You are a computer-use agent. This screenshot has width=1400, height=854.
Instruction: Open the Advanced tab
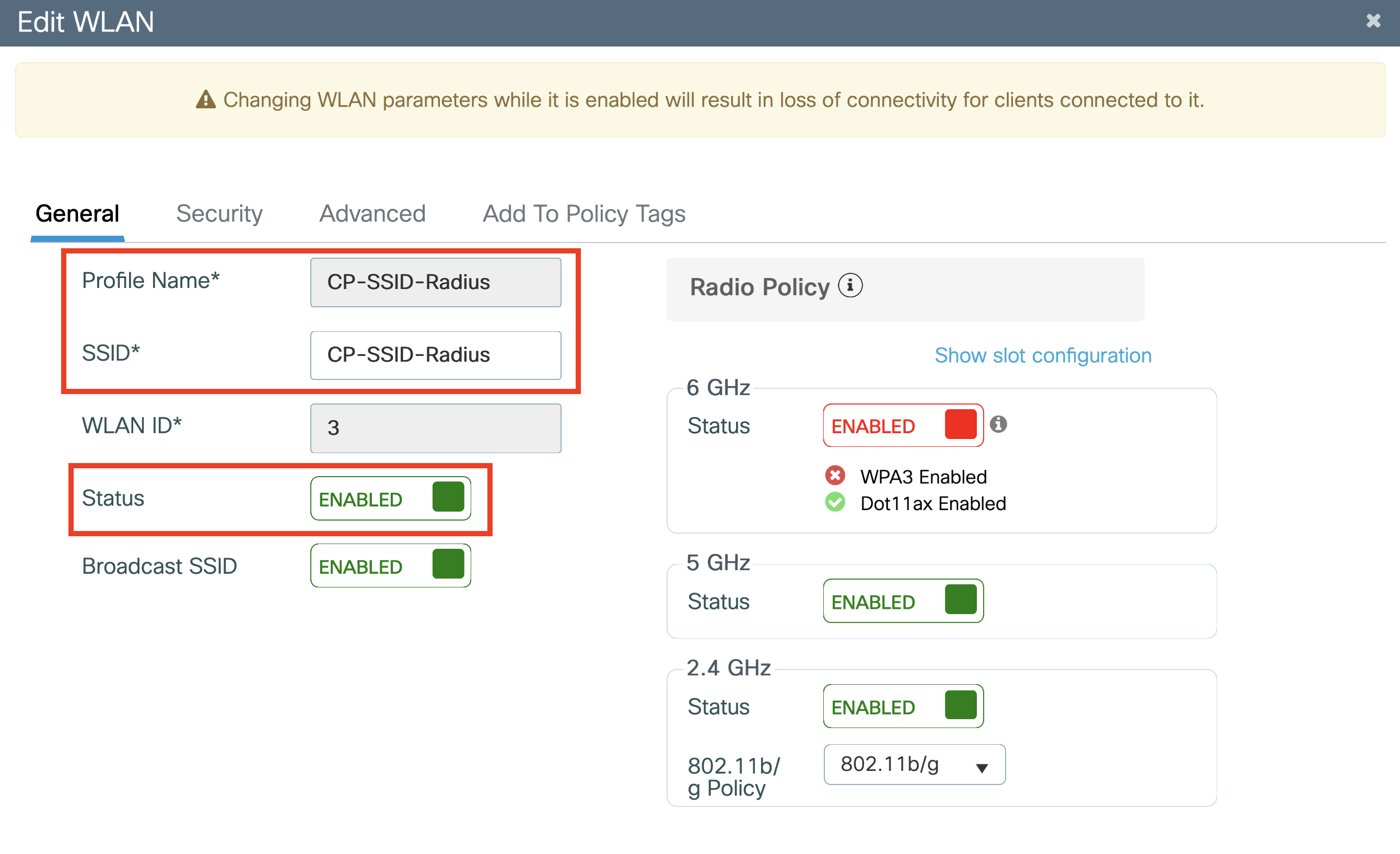pyautogui.click(x=372, y=214)
